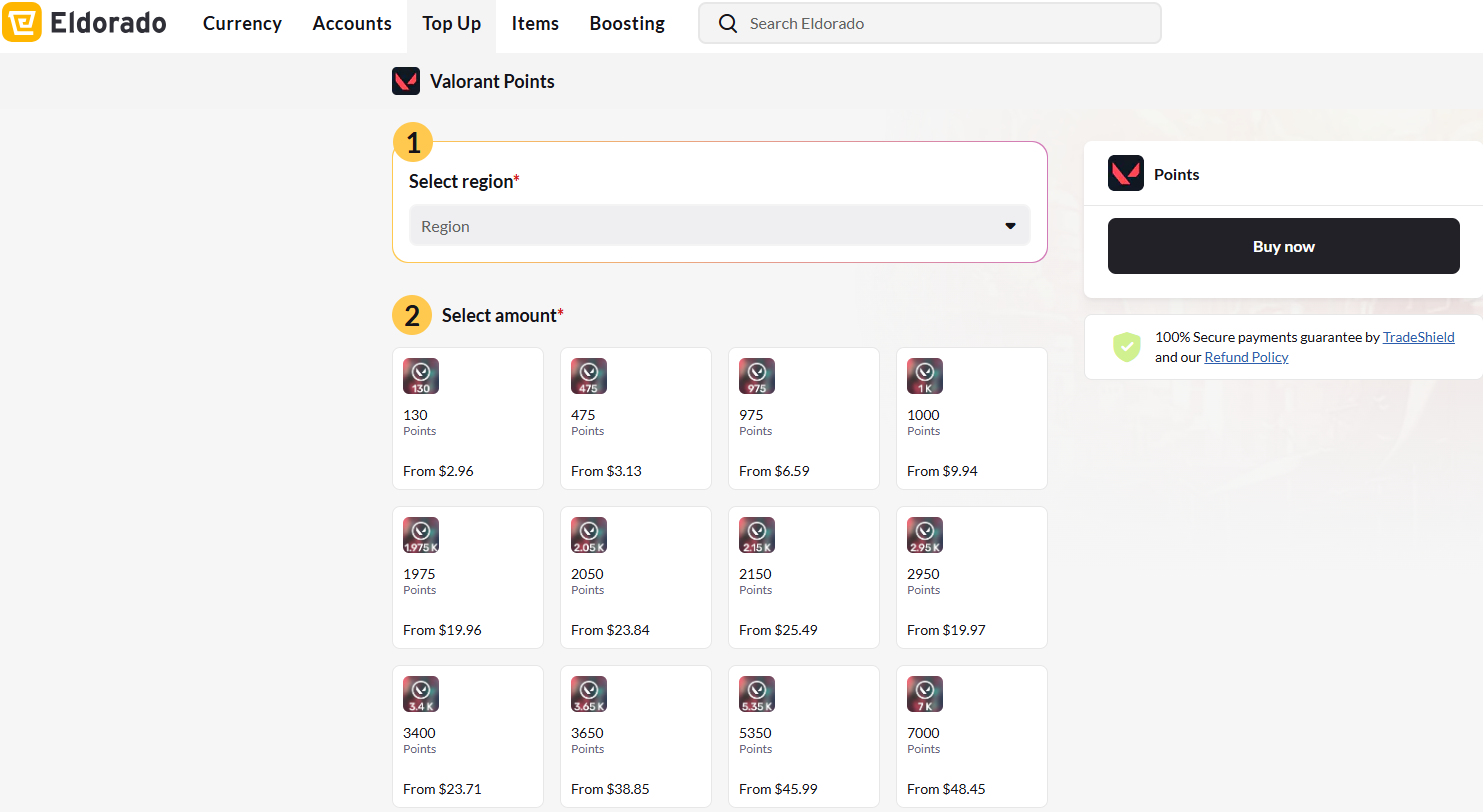The image size is (1483, 812).
Task: Click the 1000 points amount label
Action: pos(923,415)
